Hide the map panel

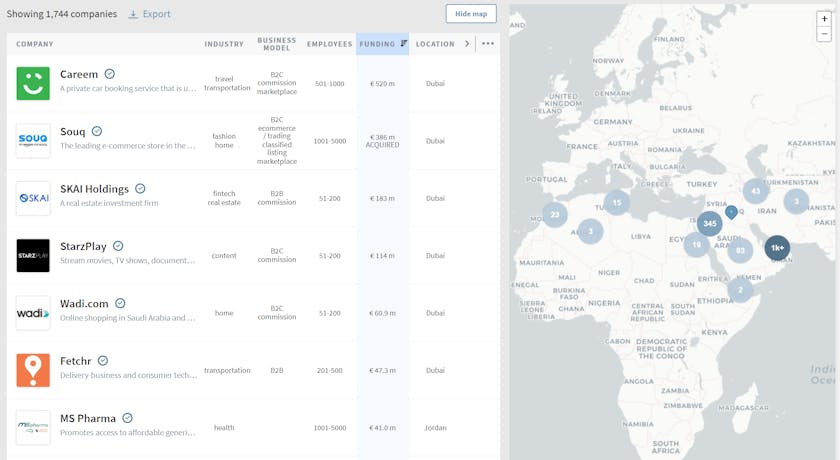pos(470,14)
